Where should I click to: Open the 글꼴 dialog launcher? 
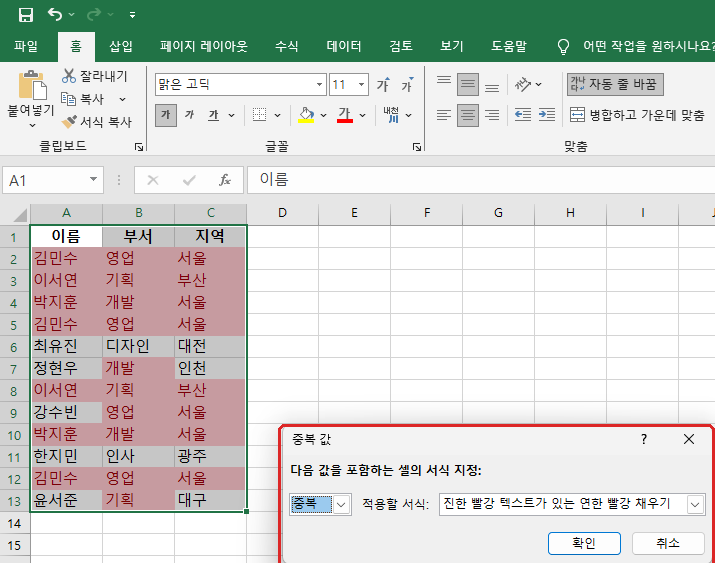417,146
